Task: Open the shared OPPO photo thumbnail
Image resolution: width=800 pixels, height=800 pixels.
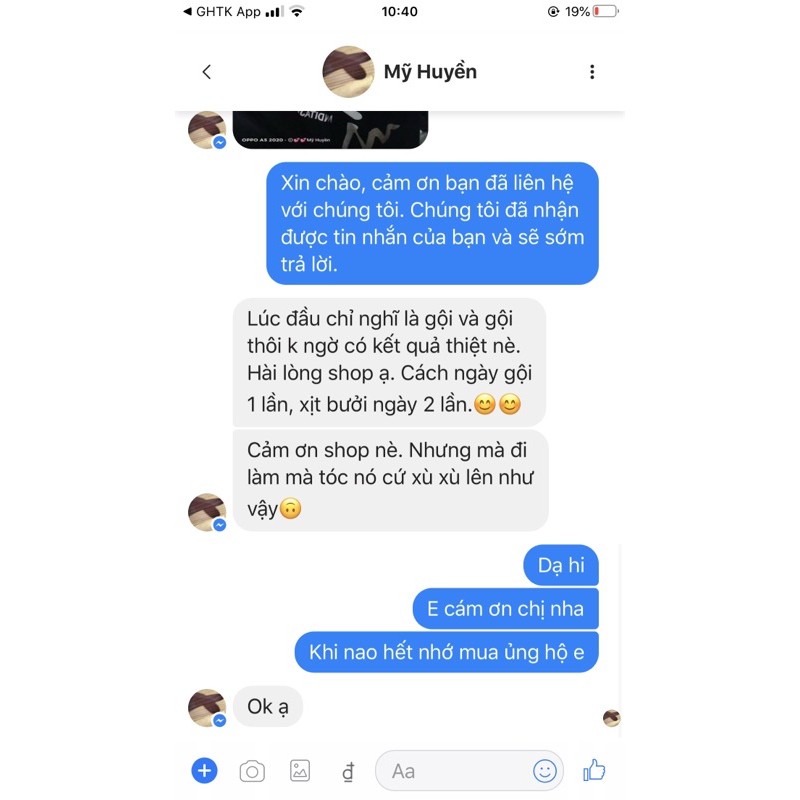Action: (330, 130)
